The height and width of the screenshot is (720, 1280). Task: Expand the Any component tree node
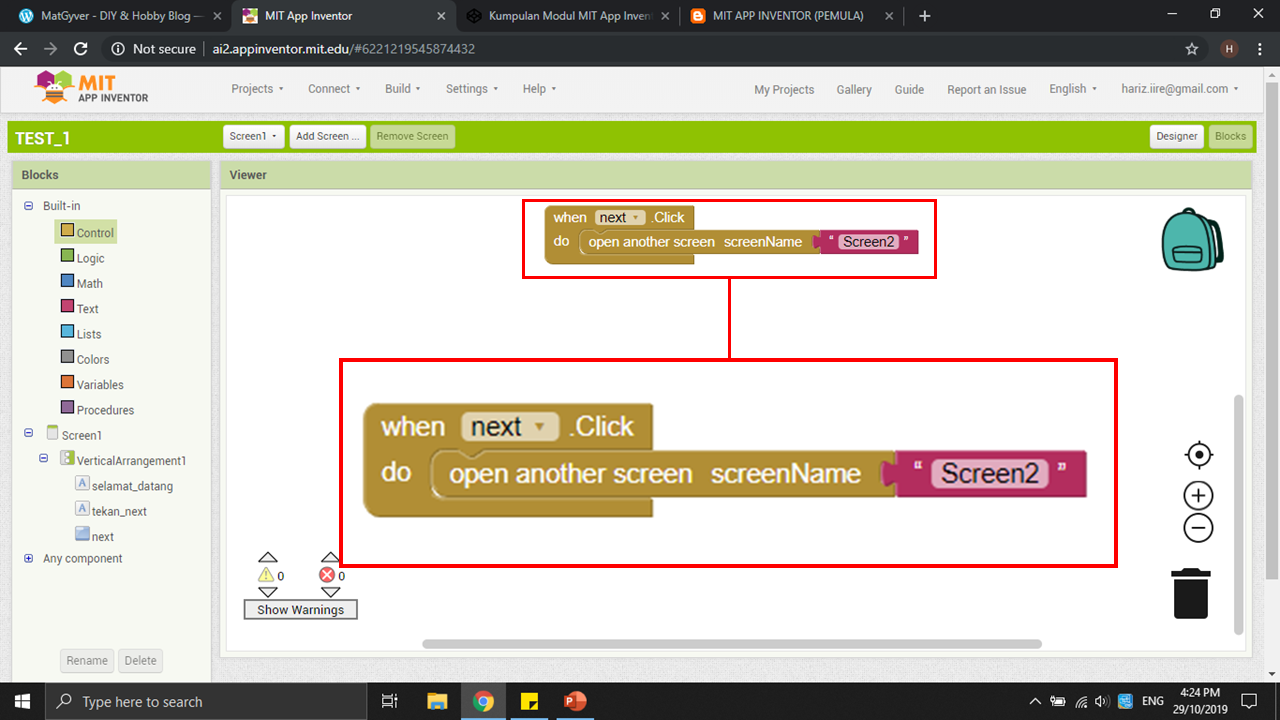coord(29,559)
